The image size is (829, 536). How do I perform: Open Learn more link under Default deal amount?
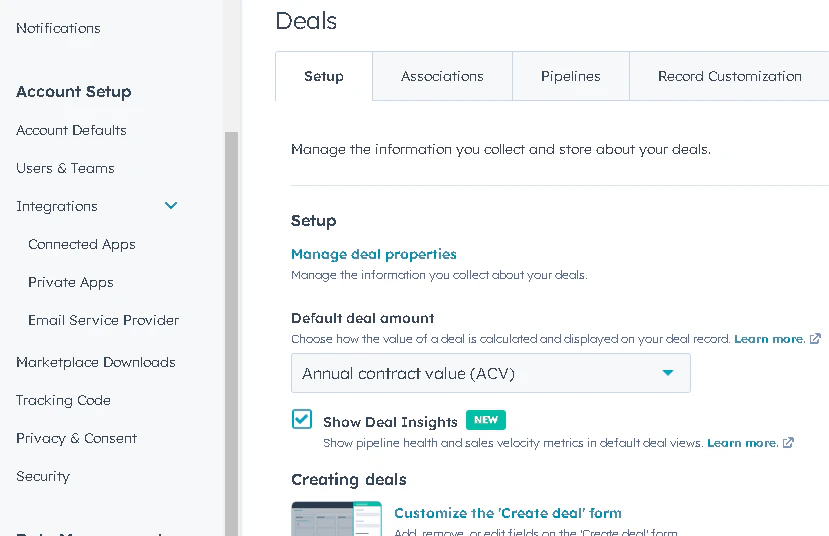coord(769,339)
